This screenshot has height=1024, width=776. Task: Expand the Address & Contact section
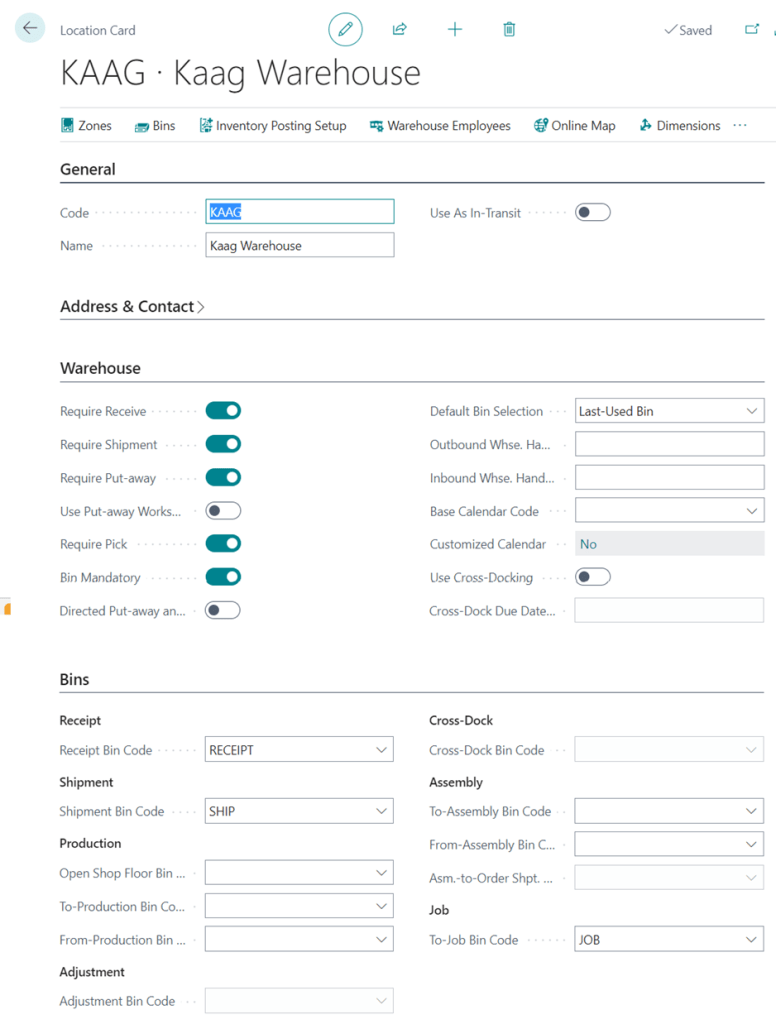point(132,307)
